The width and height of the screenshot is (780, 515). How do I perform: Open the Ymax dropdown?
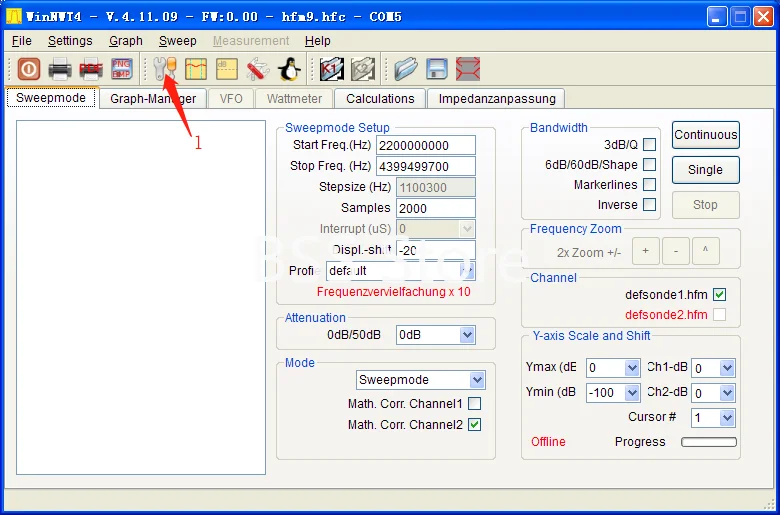coord(613,368)
